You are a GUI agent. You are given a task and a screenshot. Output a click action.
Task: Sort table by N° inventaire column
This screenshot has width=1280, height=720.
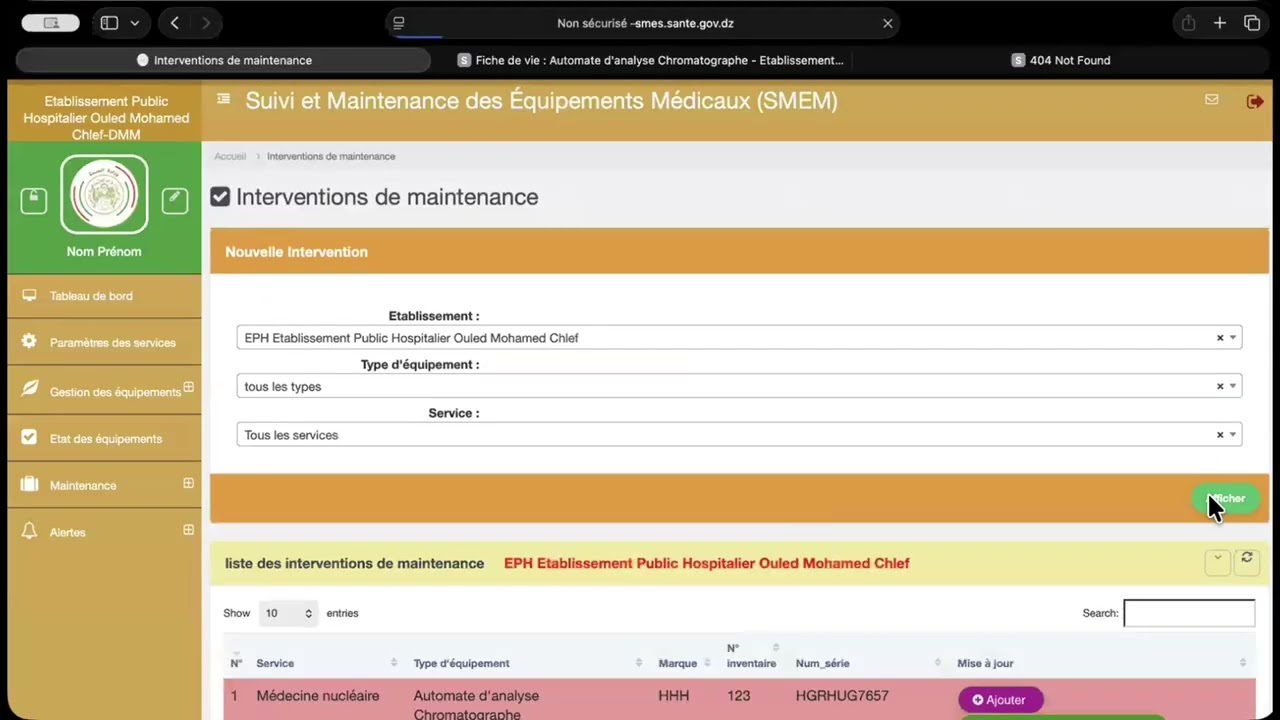click(753, 655)
